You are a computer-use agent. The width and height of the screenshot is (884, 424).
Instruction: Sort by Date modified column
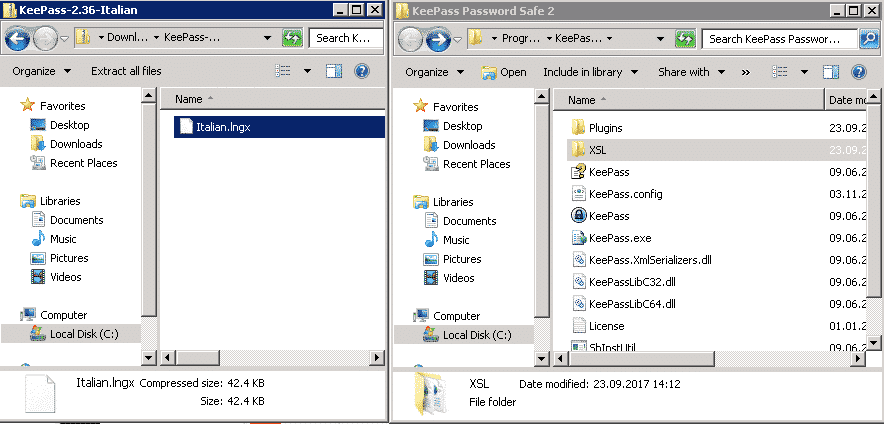[846, 100]
